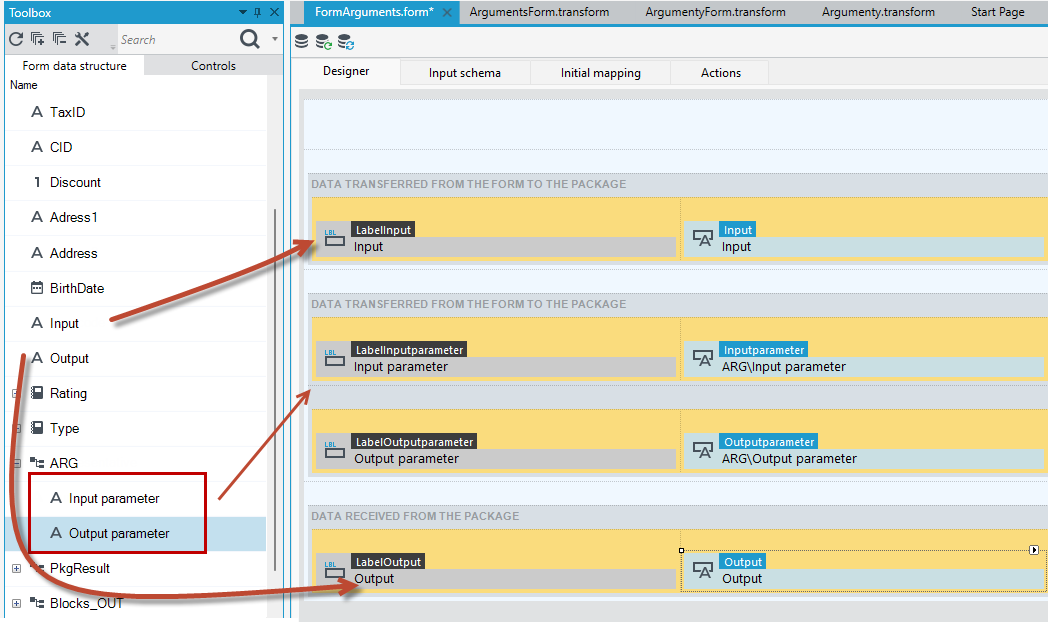The image size is (1048, 622).
Task: Switch to ArgumentsForm.transform document tab
Action: tap(539, 12)
